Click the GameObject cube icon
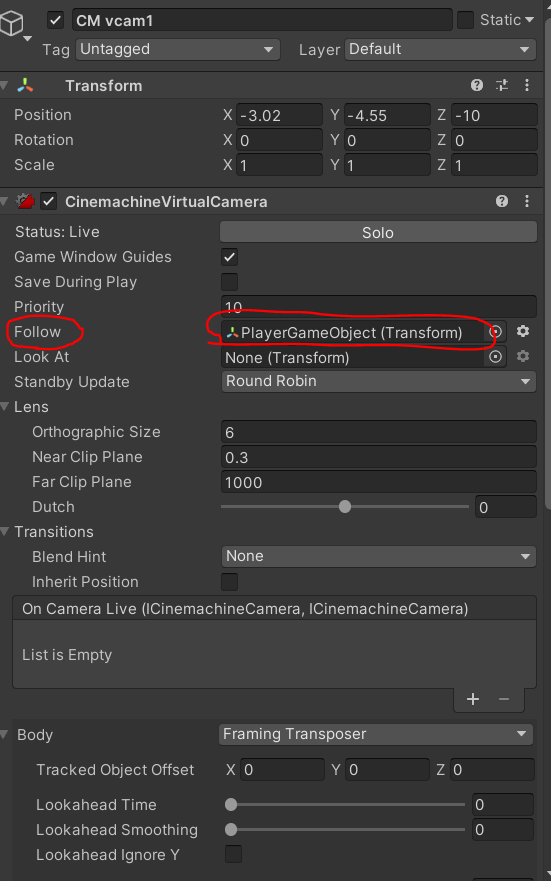The image size is (551, 881). (x=11, y=24)
